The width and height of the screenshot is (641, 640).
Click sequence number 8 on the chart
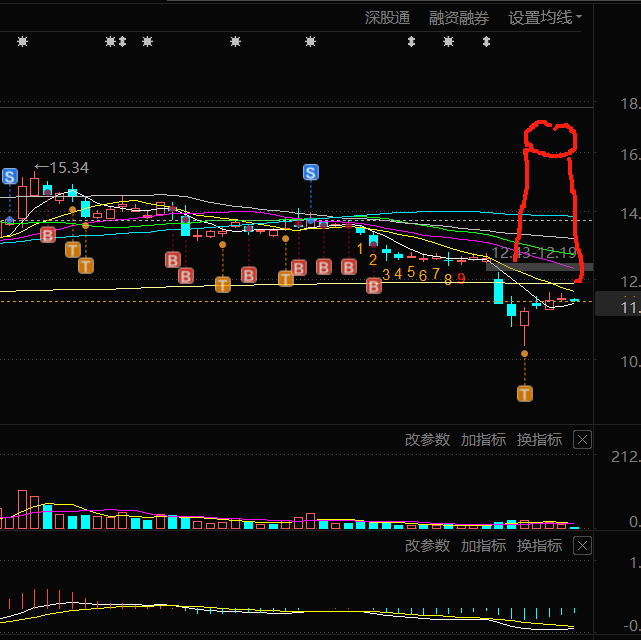[x=448, y=280]
